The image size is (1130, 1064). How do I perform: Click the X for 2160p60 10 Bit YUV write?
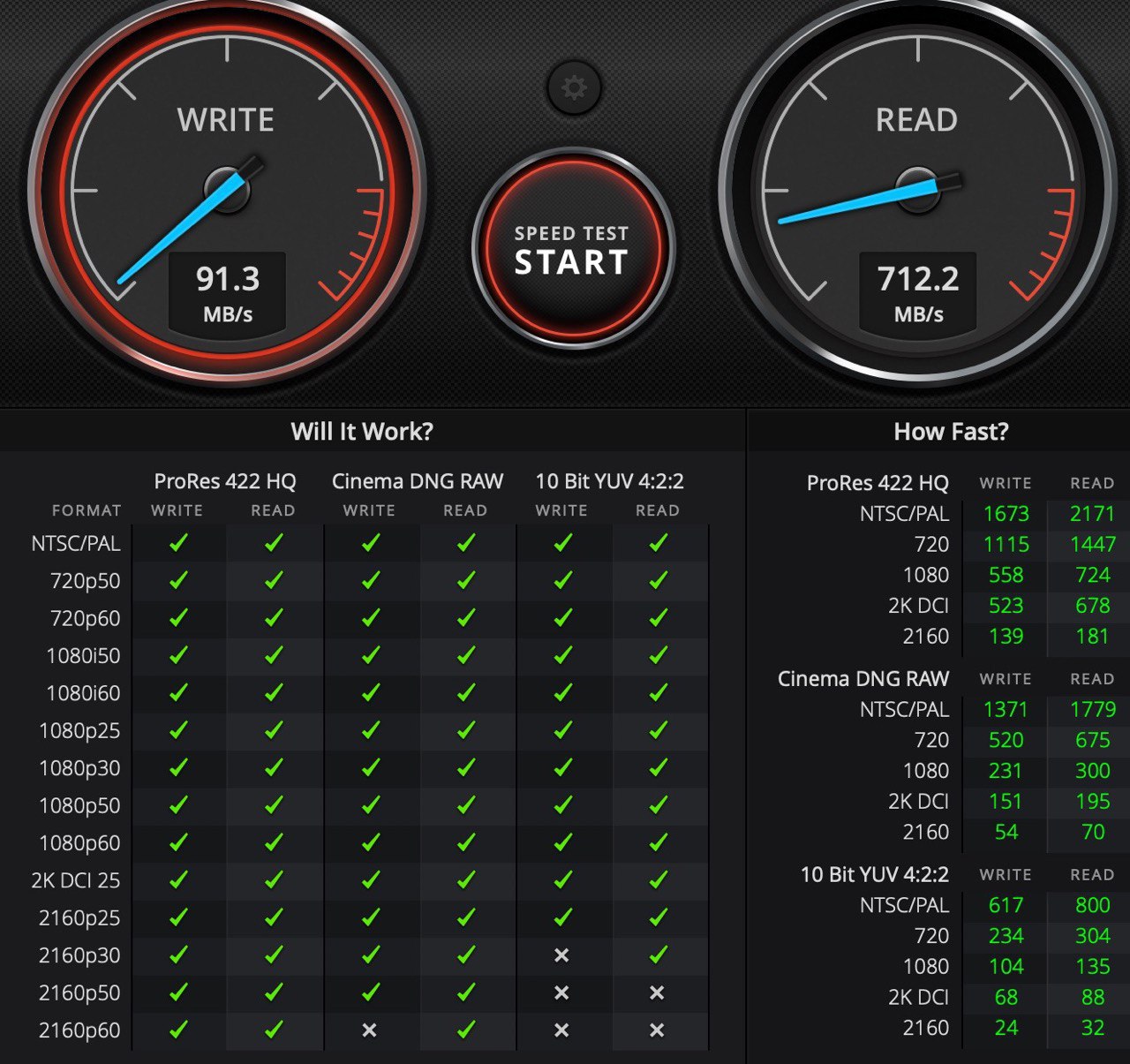click(561, 1030)
